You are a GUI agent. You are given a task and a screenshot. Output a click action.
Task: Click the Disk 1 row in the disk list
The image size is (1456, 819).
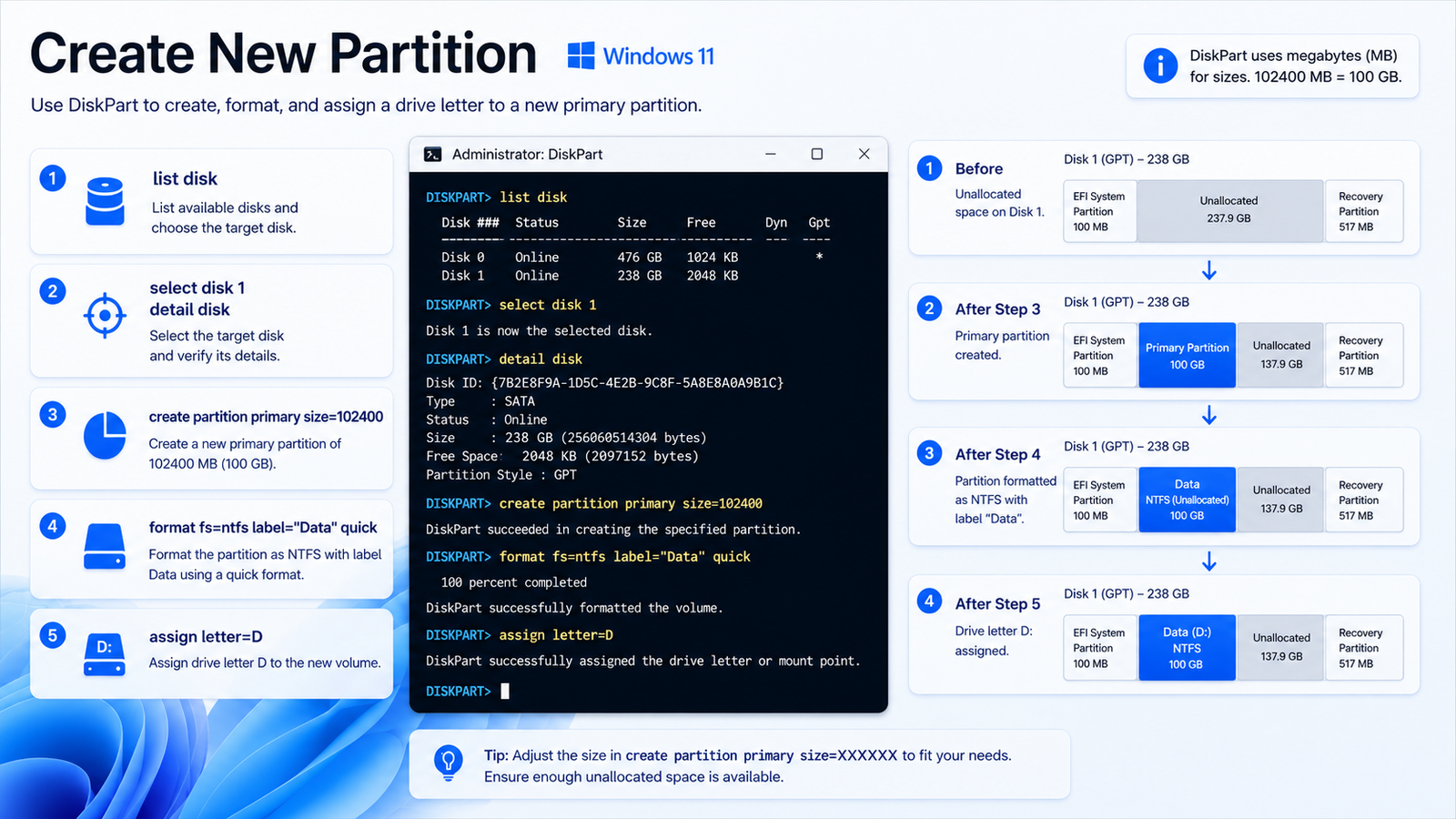[x=591, y=276]
